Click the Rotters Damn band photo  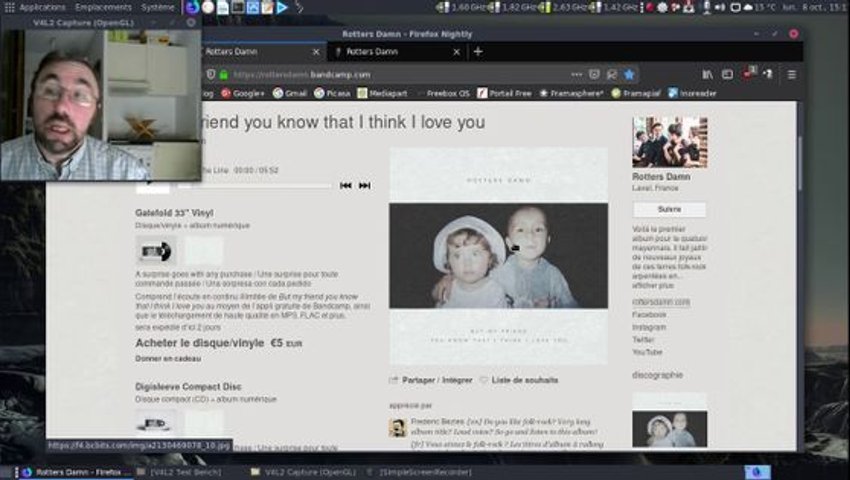pyautogui.click(x=669, y=142)
